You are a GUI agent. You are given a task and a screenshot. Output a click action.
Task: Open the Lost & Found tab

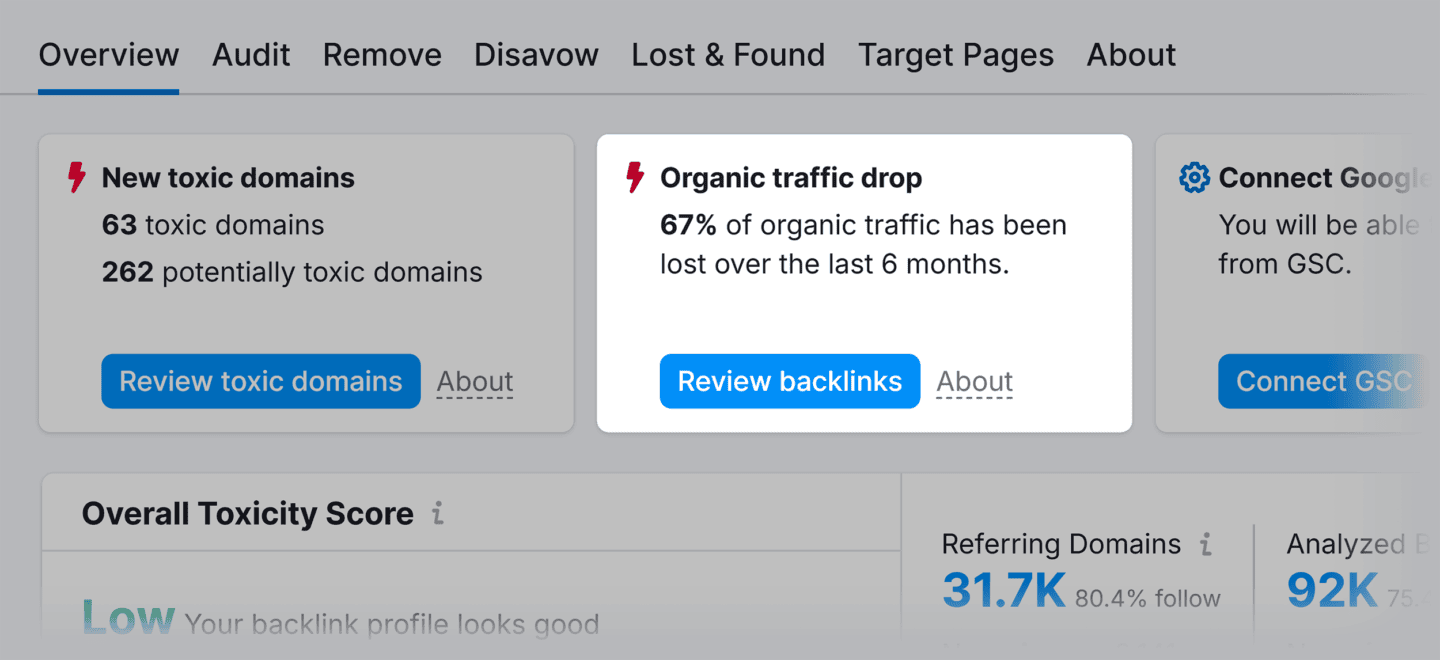[727, 55]
